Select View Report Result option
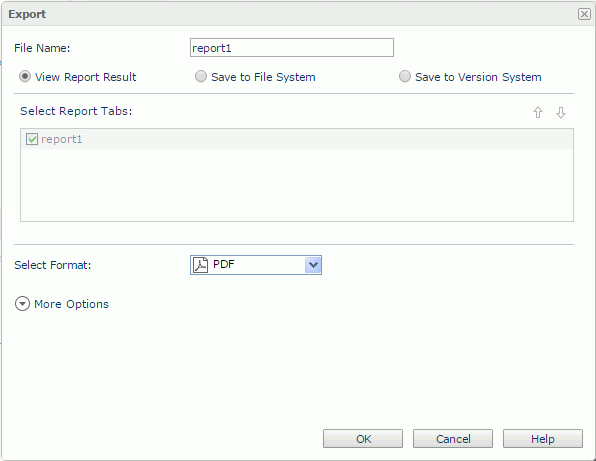The width and height of the screenshot is (596, 461). [x=25, y=76]
